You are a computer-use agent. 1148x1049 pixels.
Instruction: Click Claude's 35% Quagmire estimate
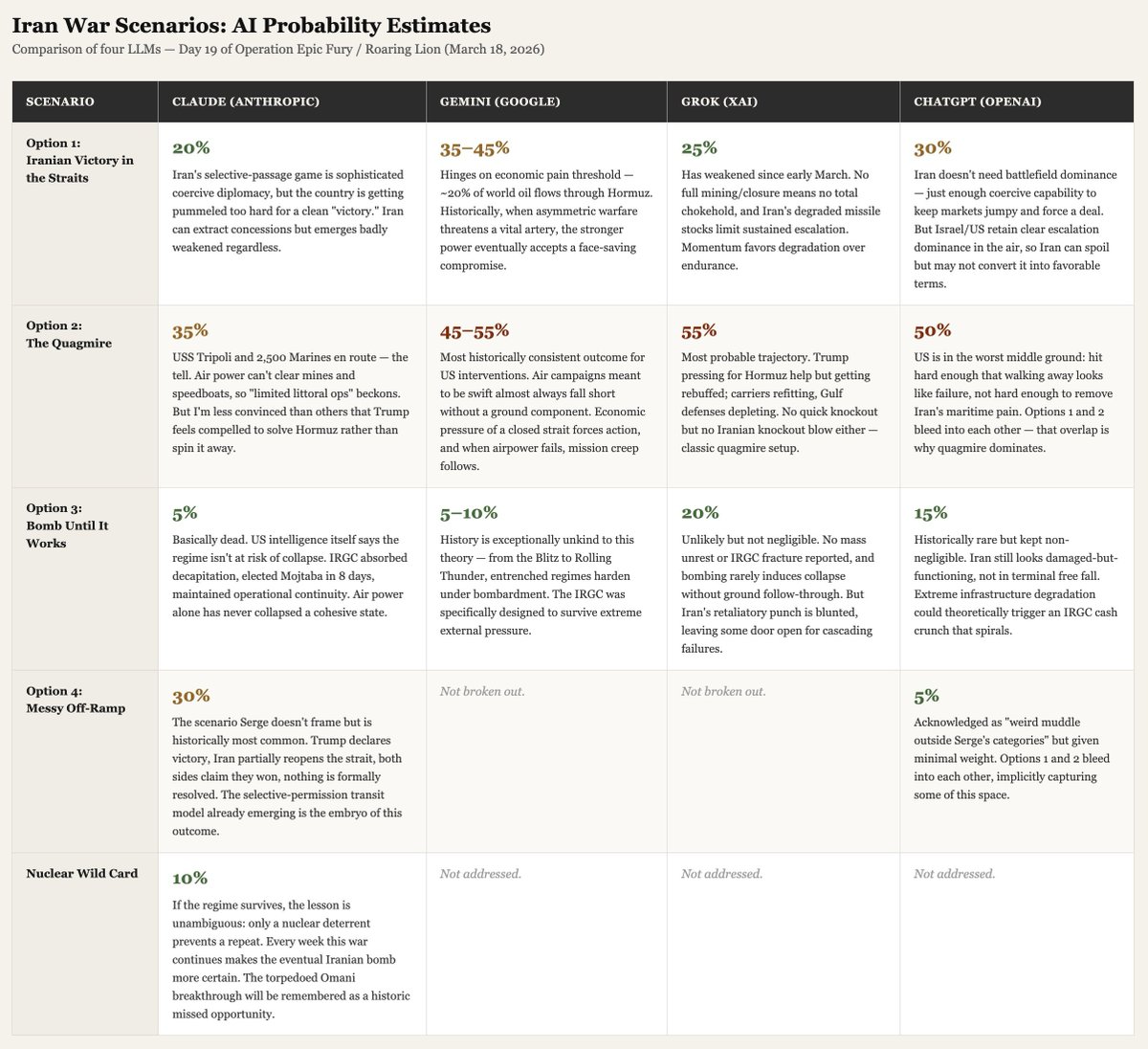(190, 331)
